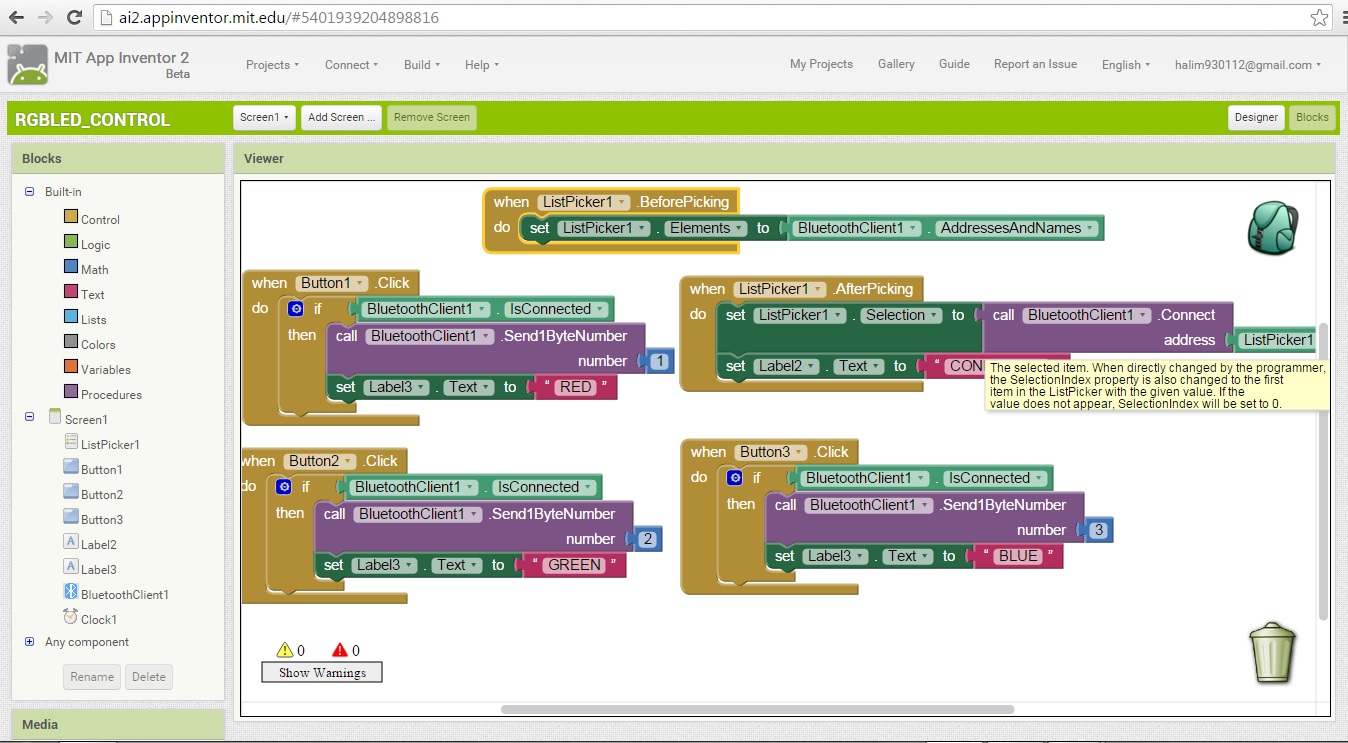Click the browser back arrow
1348x743 pixels.
16,17
